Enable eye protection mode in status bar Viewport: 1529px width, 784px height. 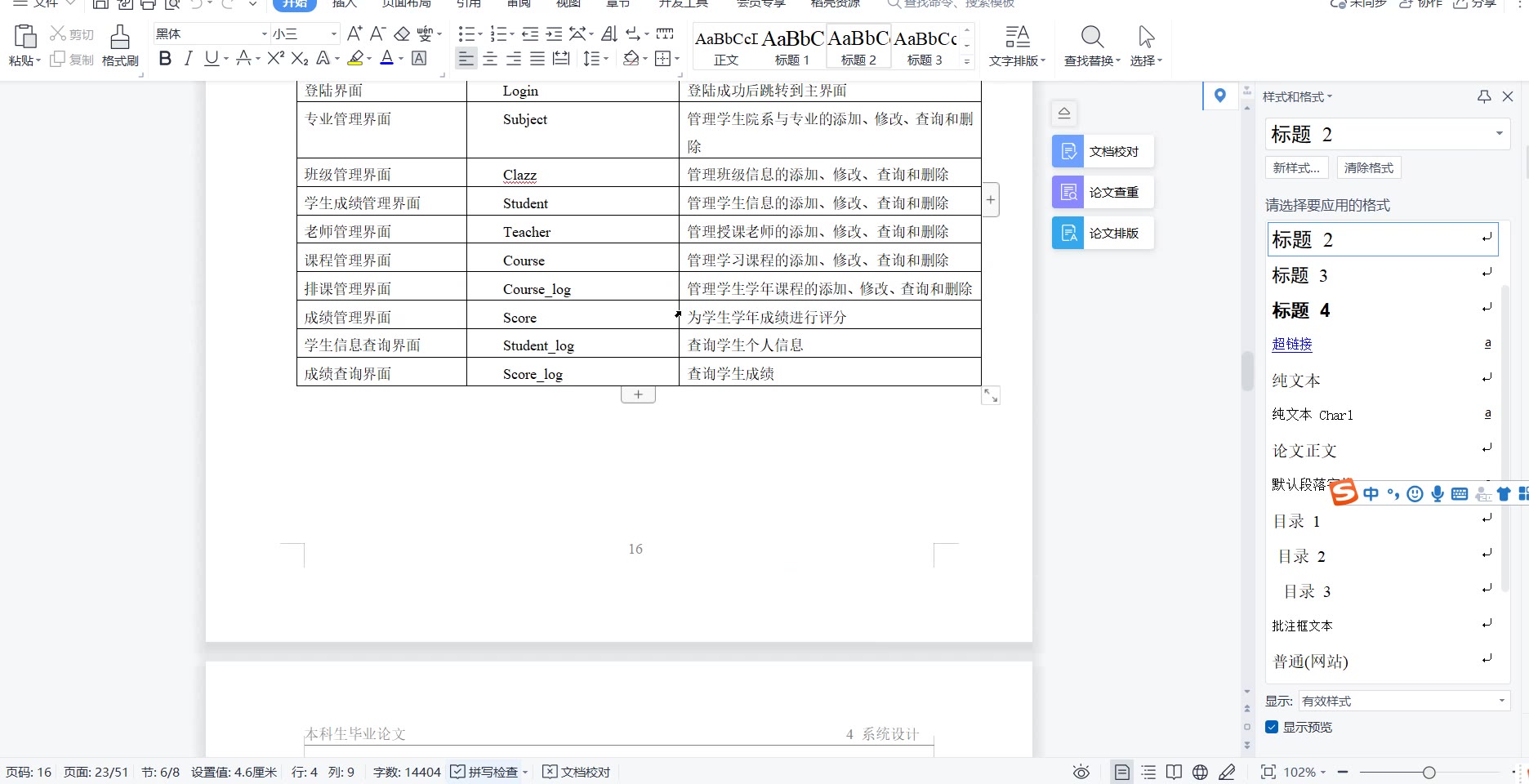coord(1081,773)
